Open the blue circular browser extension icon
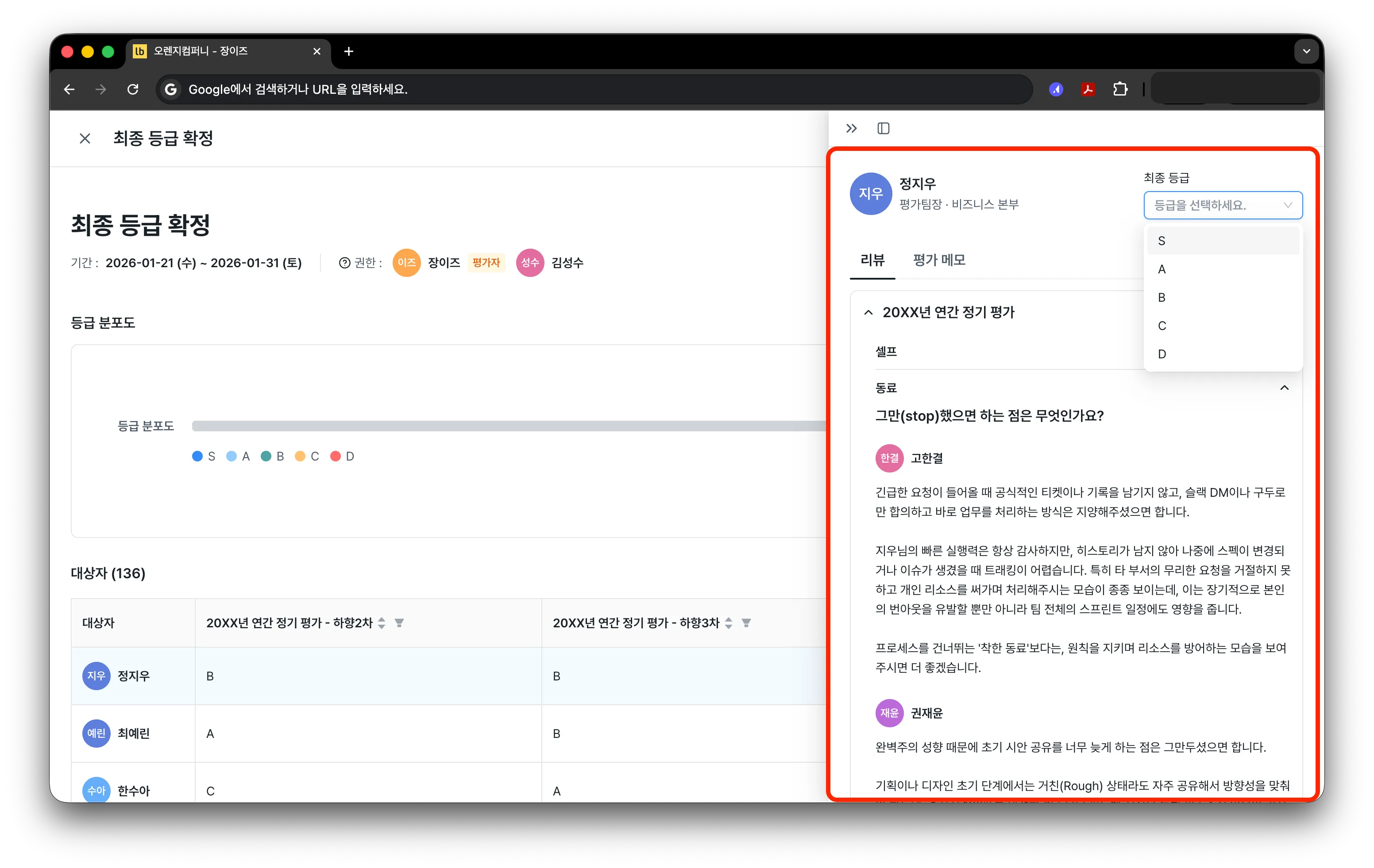 [x=1056, y=89]
